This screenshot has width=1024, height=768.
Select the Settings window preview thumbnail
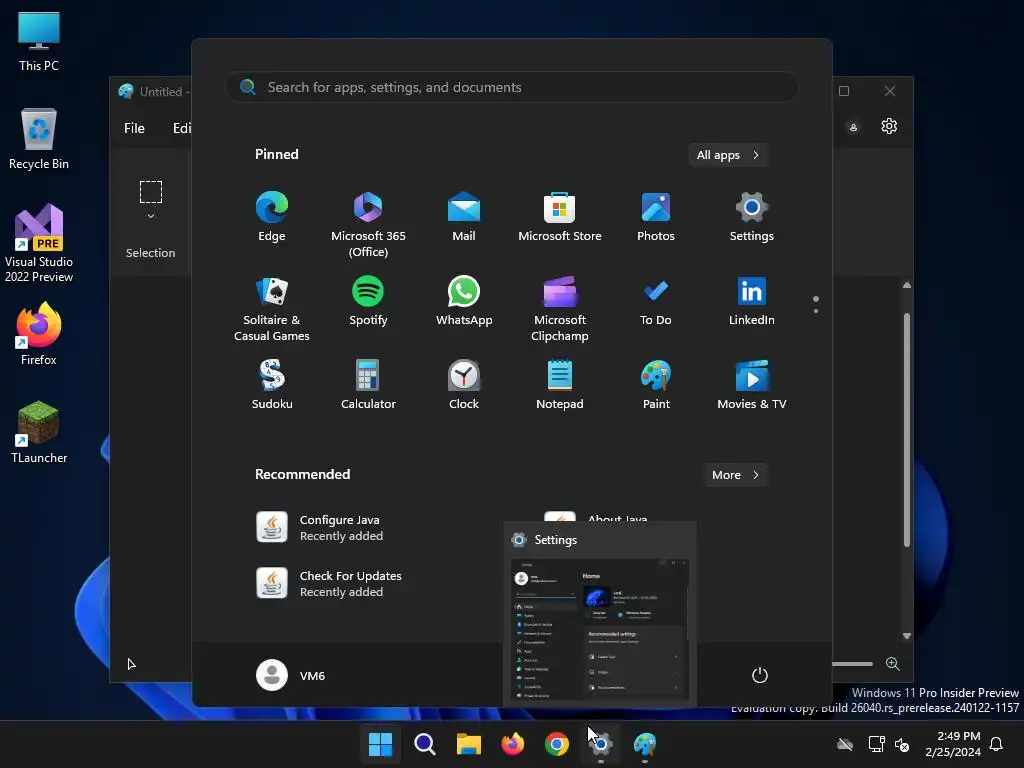(x=600, y=630)
